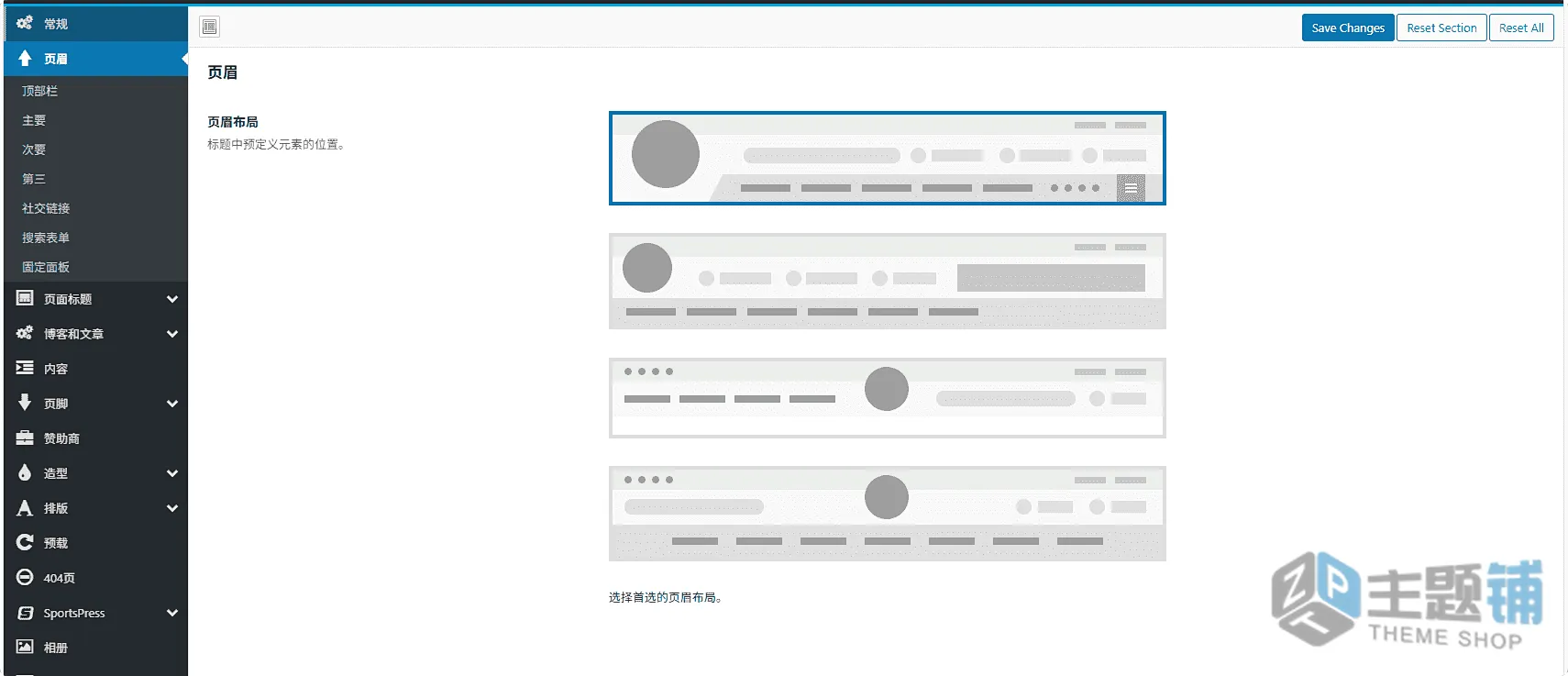Click the droplet icon beside 造型
The image size is (1568, 676).
point(25,472)
